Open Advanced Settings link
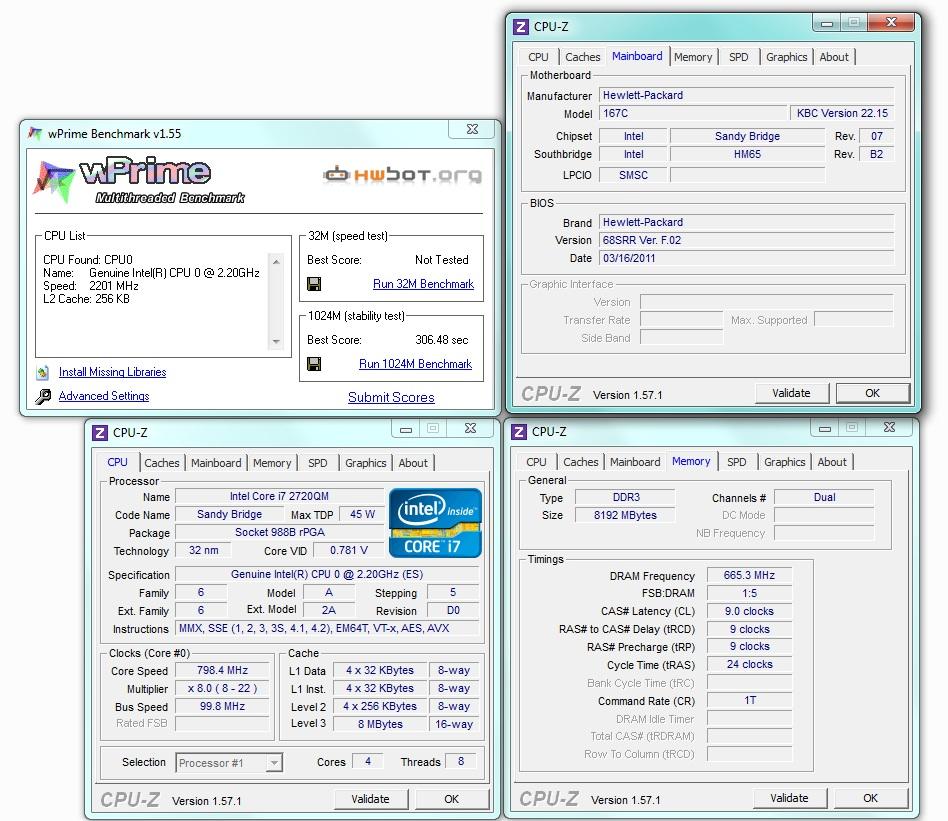 coord(104,396)
